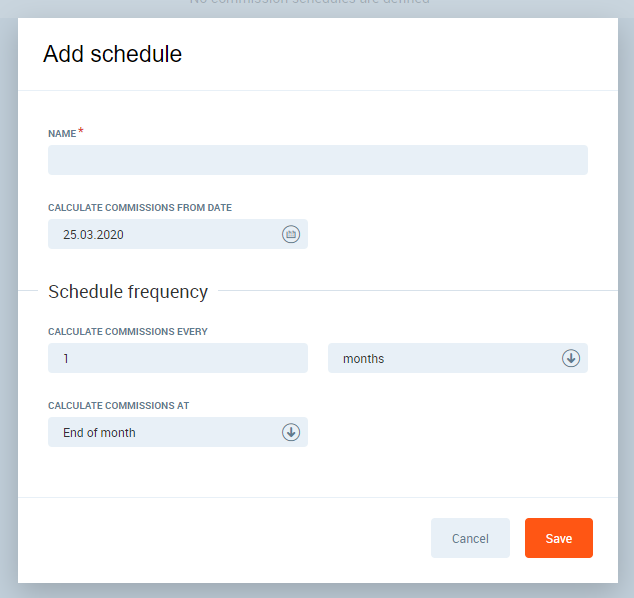Click the 'Add schedule' dialog title

(x=112, y=55)
